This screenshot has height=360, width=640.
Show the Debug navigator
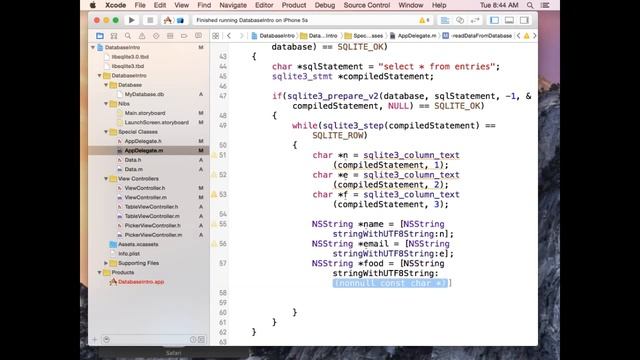click(x=170, y=36)
